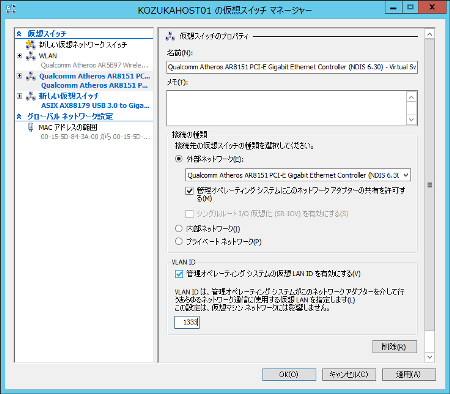
Task: Select the Qualcomm Atheros AR8151 switch icon
Action: (31, 76)
